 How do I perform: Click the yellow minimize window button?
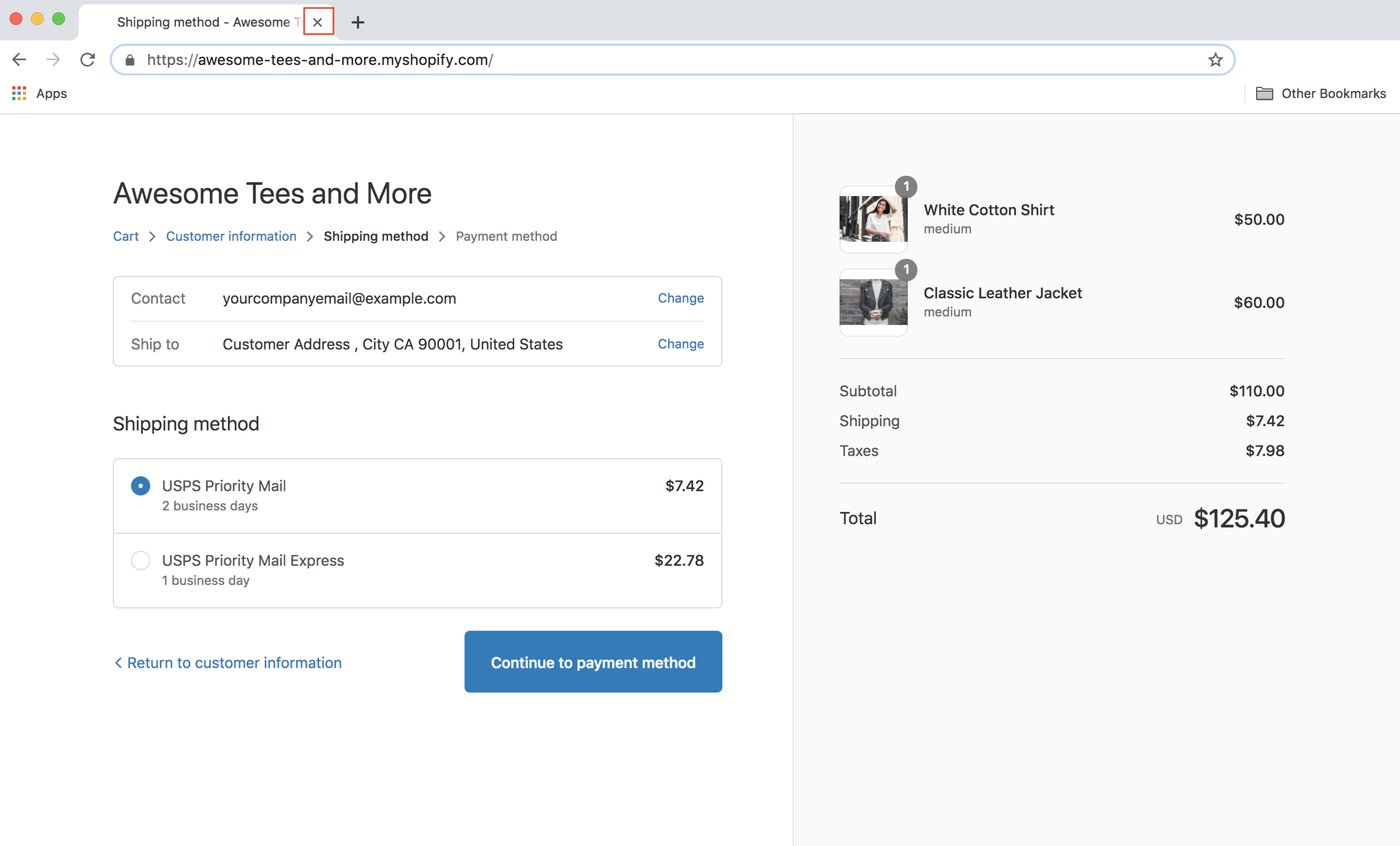click(38, 18)
